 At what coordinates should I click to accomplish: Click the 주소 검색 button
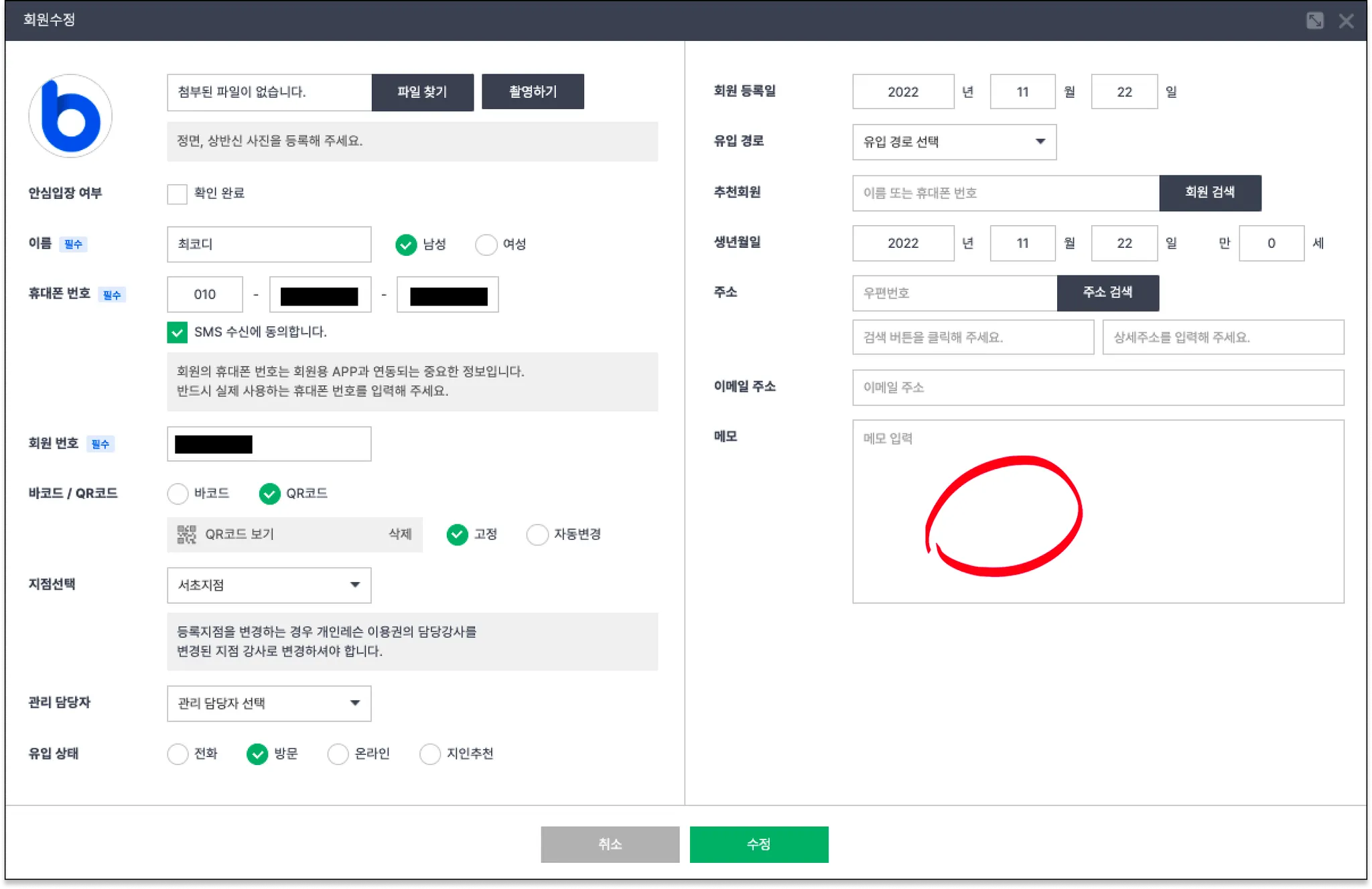[1107, 293]
